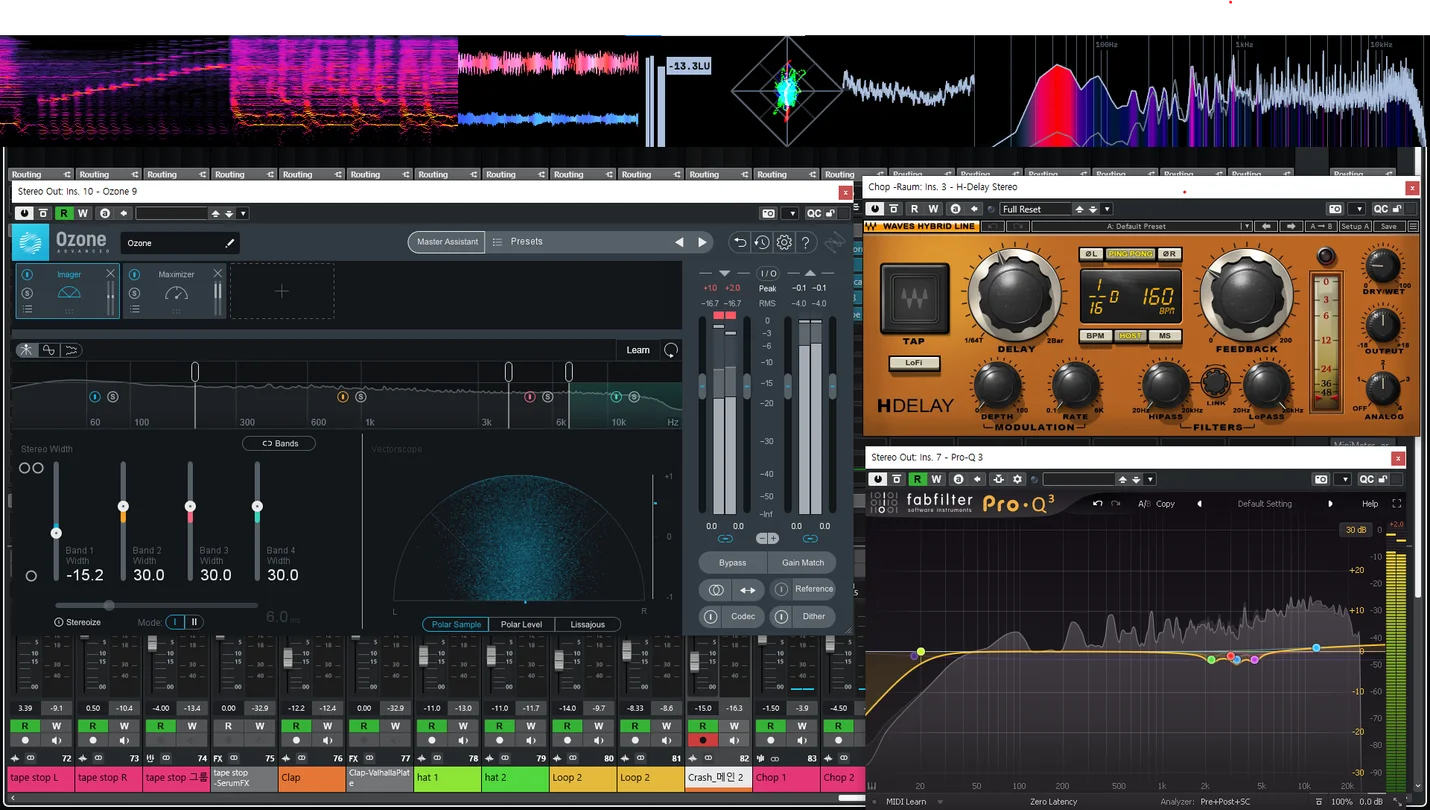Open the Ozone window preset dropdown arrow
Screen dimensions: 1430x810
(x=243, y=213)
